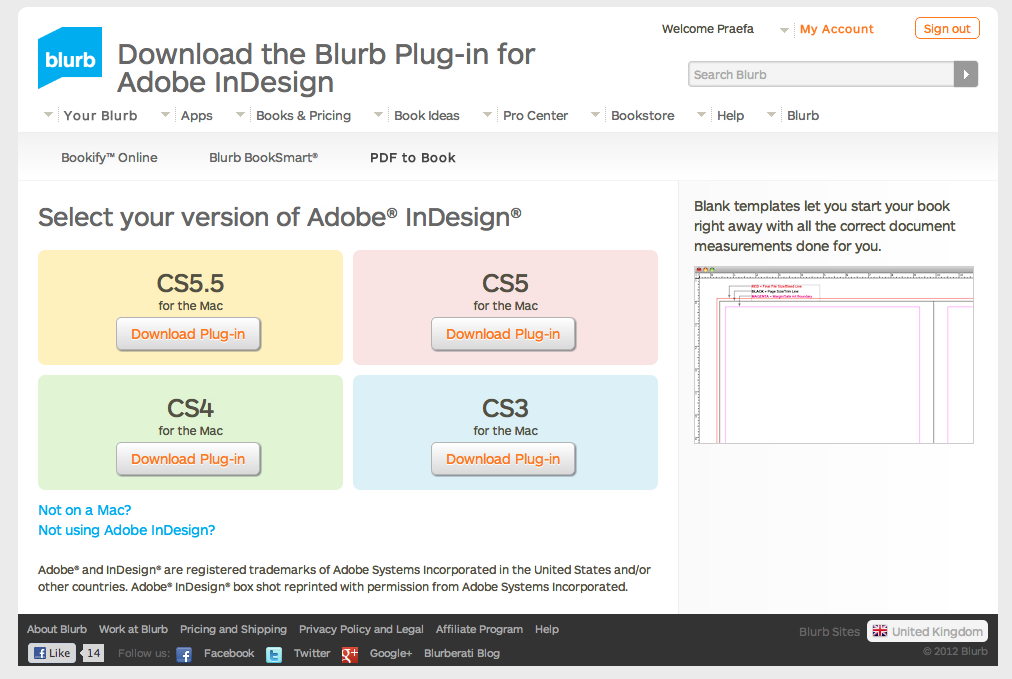Click the Not on a Mac? link
The height and width of the screenshot is (679, 1012).
tap(85, 510)
